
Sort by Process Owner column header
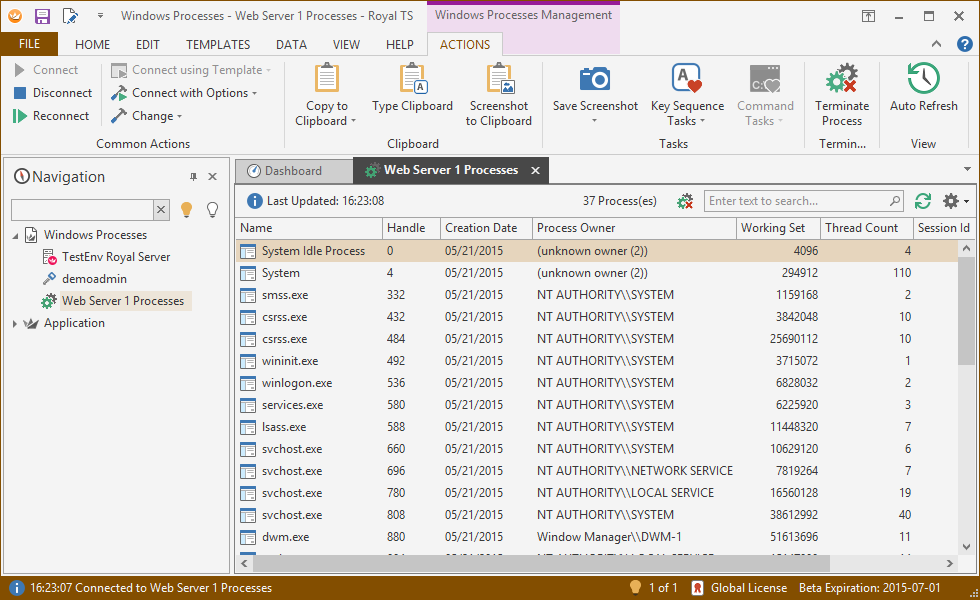634,228
